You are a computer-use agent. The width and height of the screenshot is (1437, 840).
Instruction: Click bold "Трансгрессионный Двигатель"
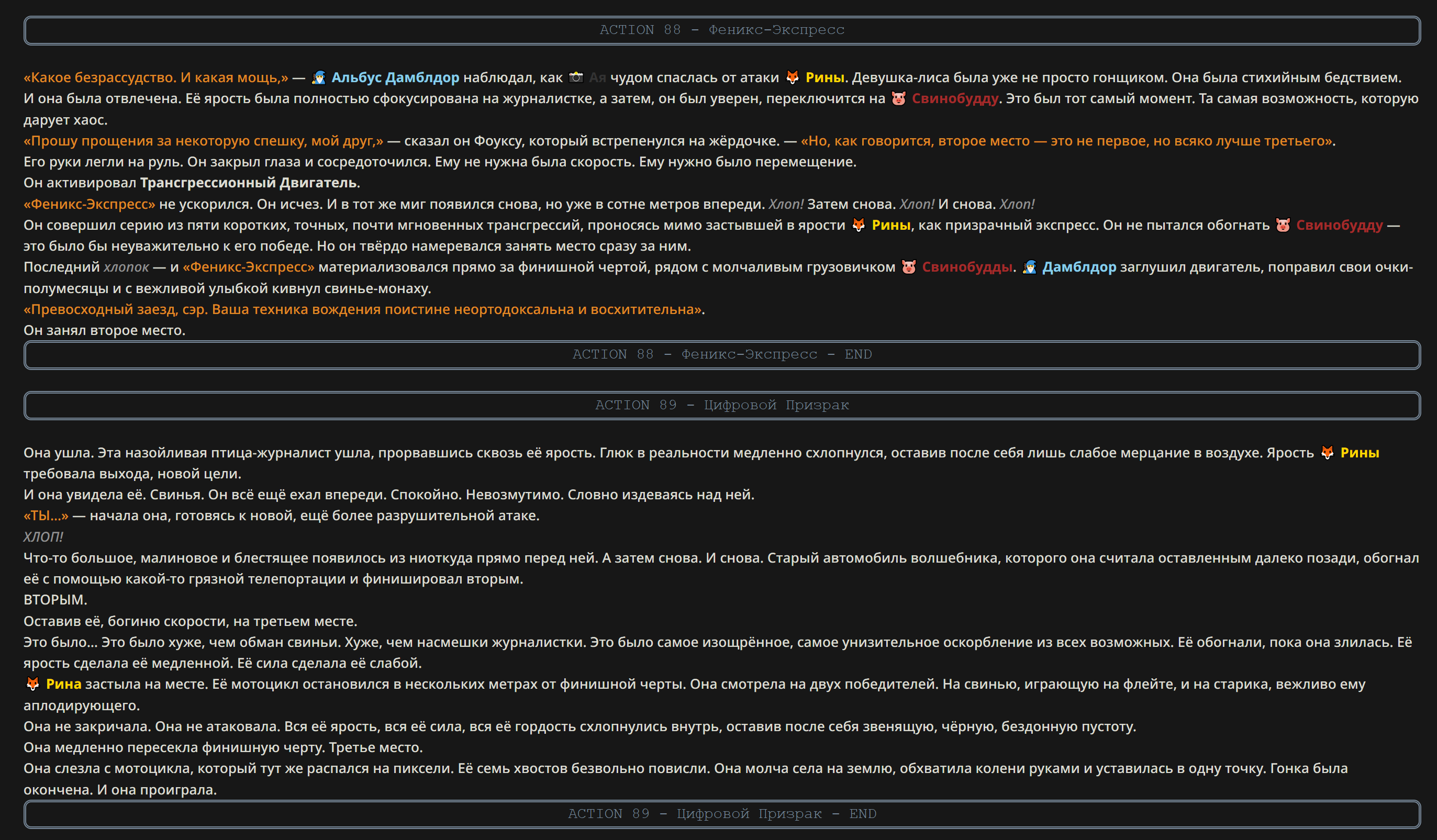pyautogui.click(x=248, y=183)
